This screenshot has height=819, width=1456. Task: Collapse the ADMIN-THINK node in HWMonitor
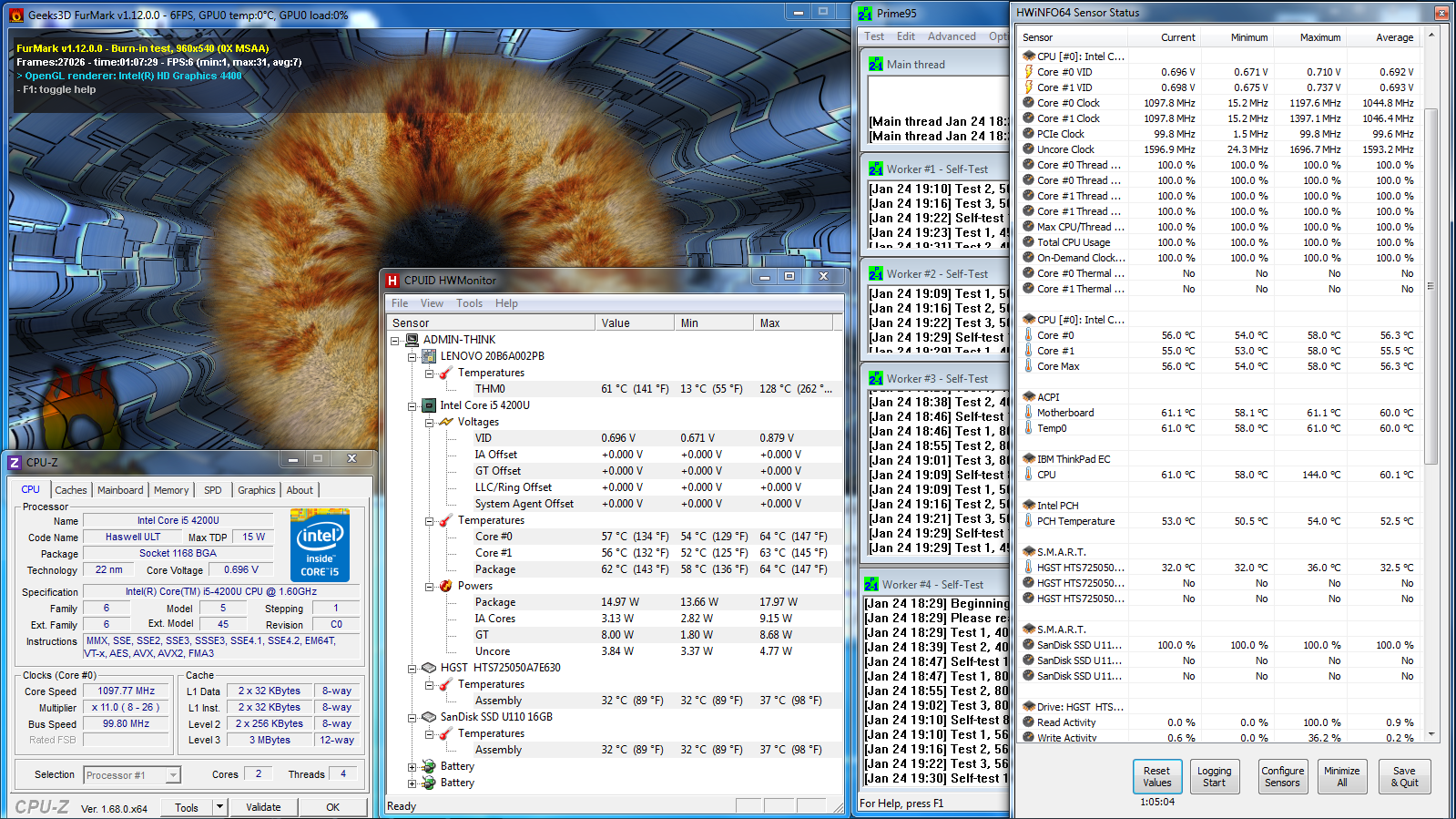coord(395,341)
